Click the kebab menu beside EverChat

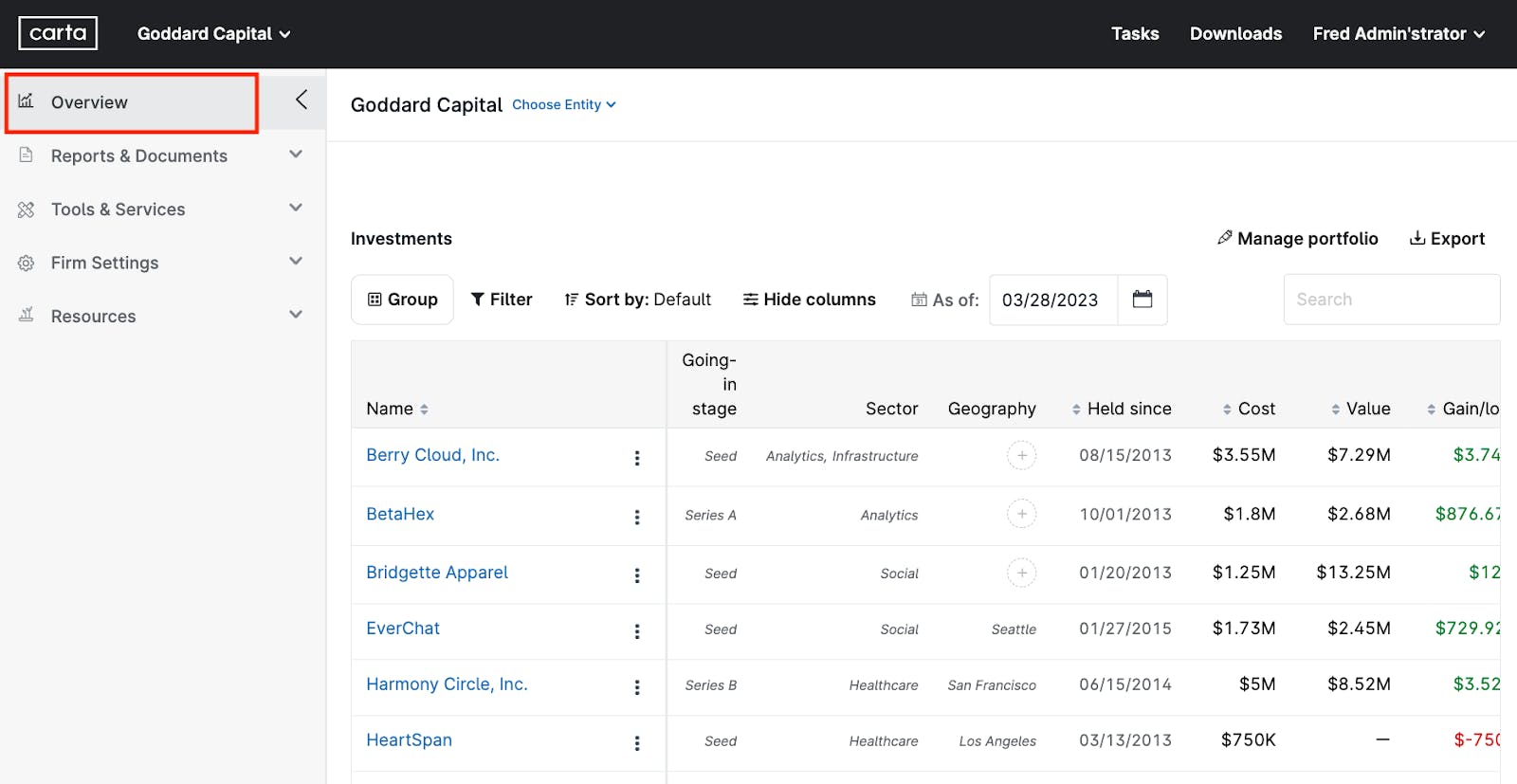point(637,631)
